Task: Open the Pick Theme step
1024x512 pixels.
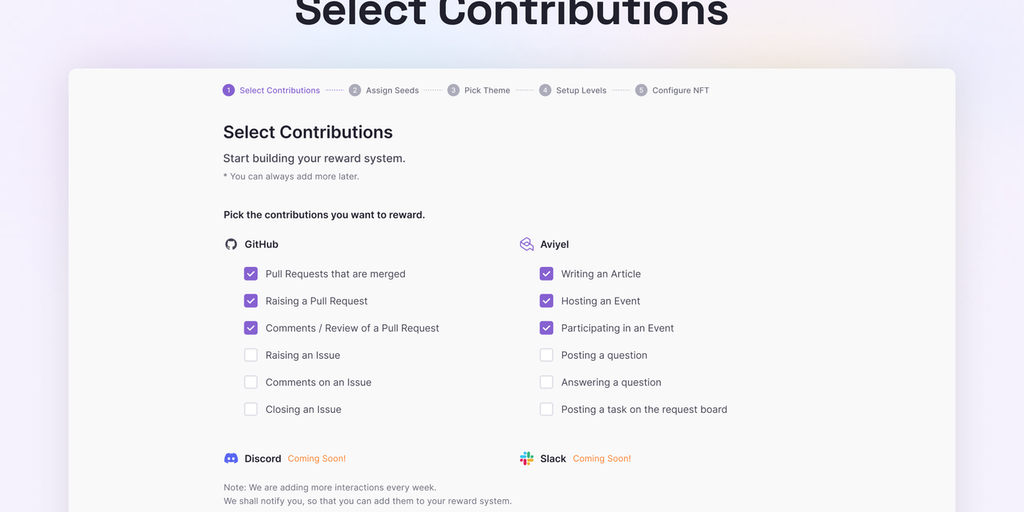Action: tap(487, 90)
